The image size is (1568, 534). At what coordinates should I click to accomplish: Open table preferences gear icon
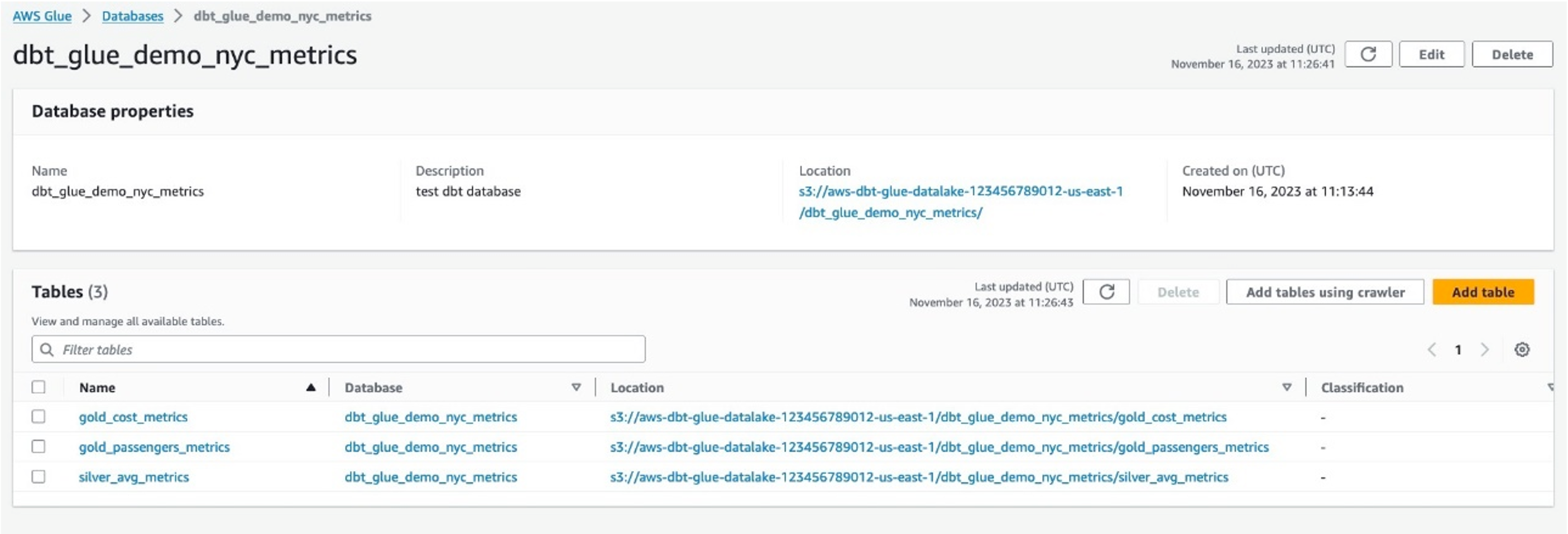click(1522, 350)
